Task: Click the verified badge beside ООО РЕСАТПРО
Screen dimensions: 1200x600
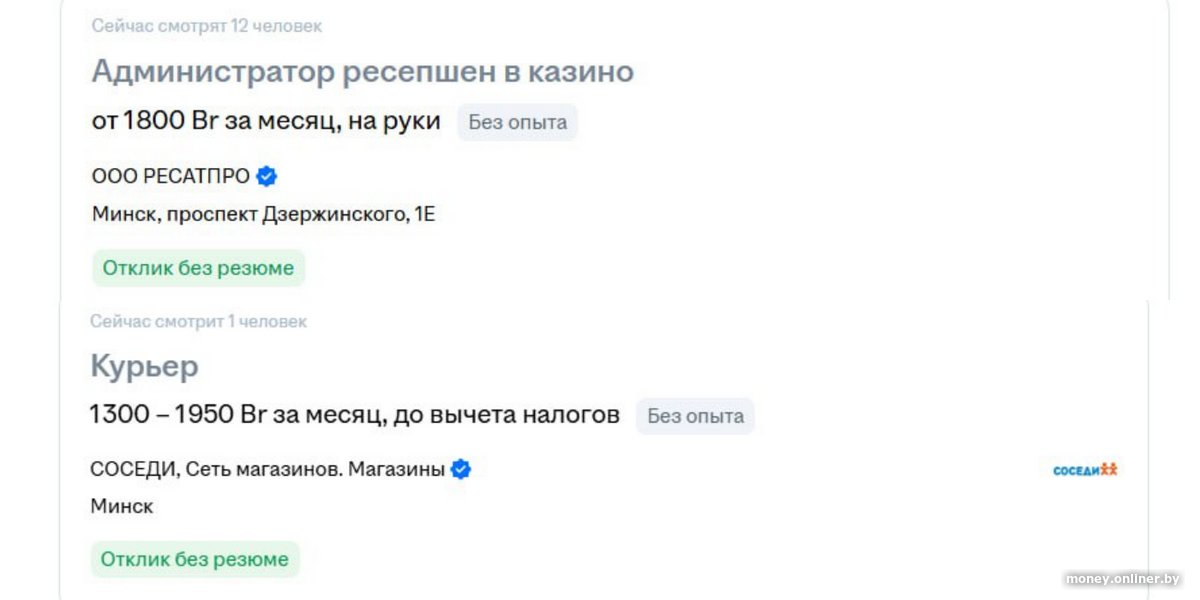Action: (x=266, y=177)
